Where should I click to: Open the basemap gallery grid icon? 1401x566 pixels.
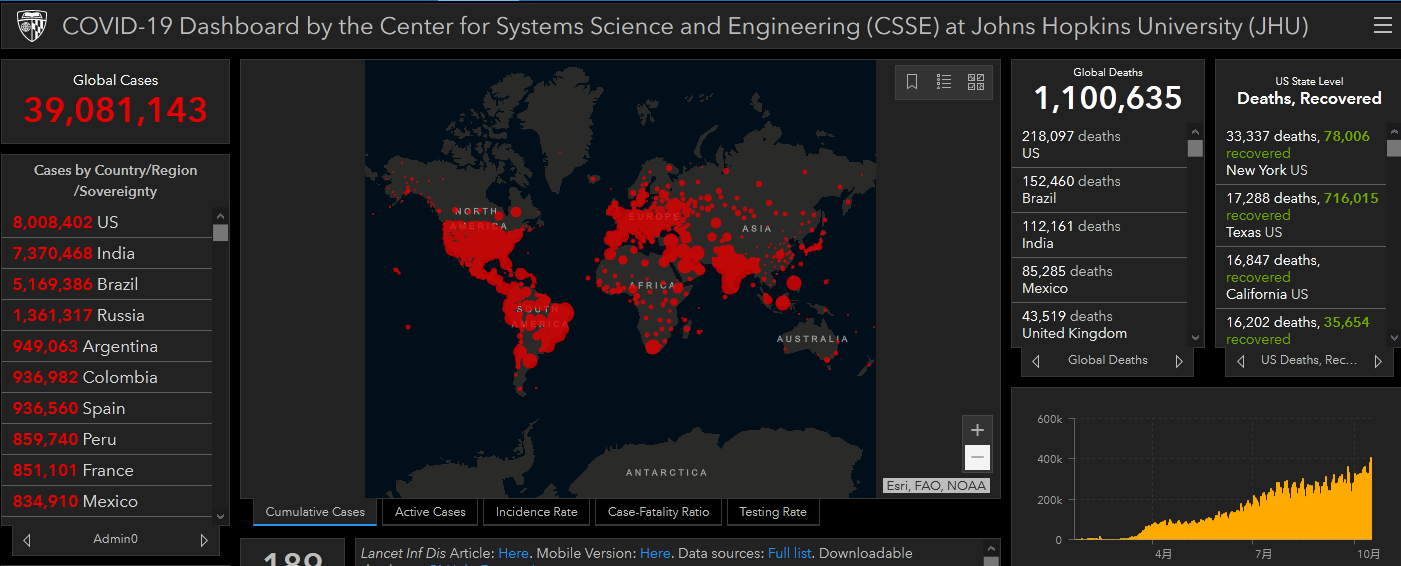click(976, 82)
